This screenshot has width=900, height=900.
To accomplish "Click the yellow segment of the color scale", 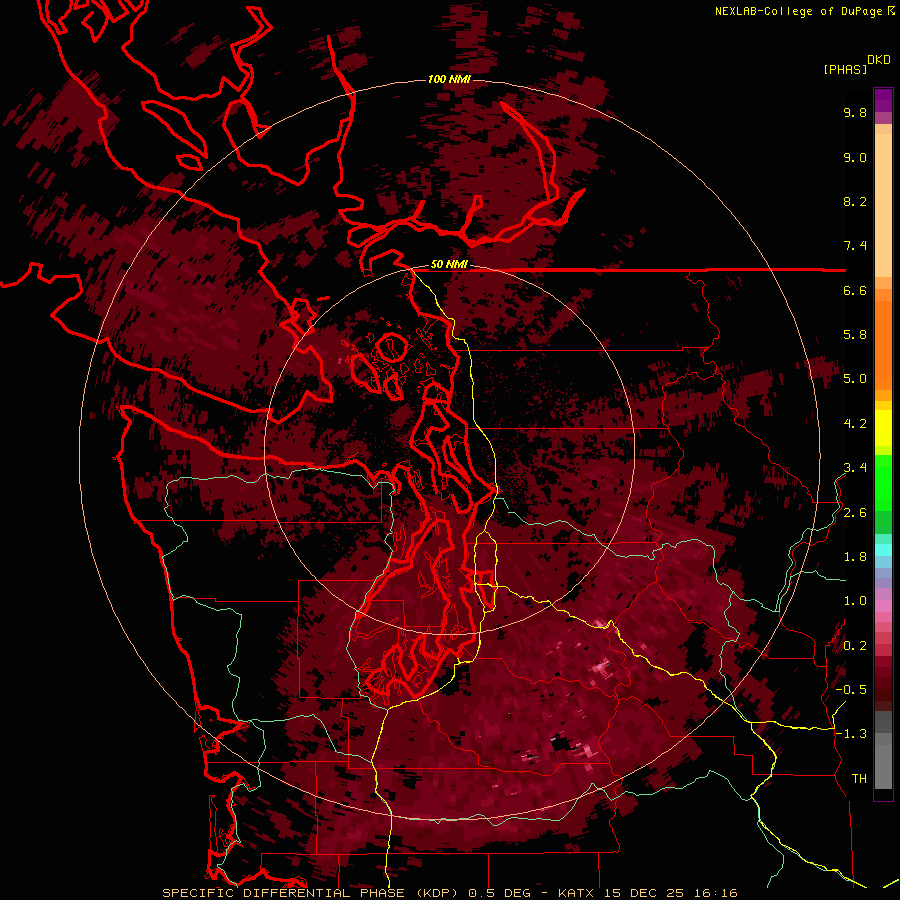I will point(883,428).
